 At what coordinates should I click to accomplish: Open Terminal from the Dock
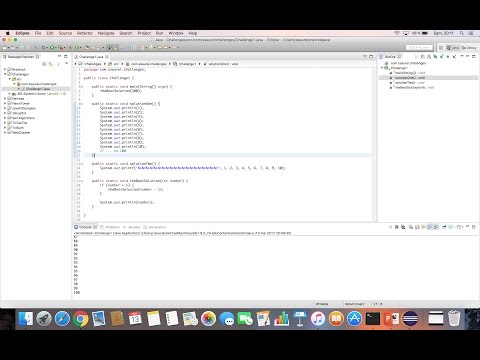tap(373, 319)
